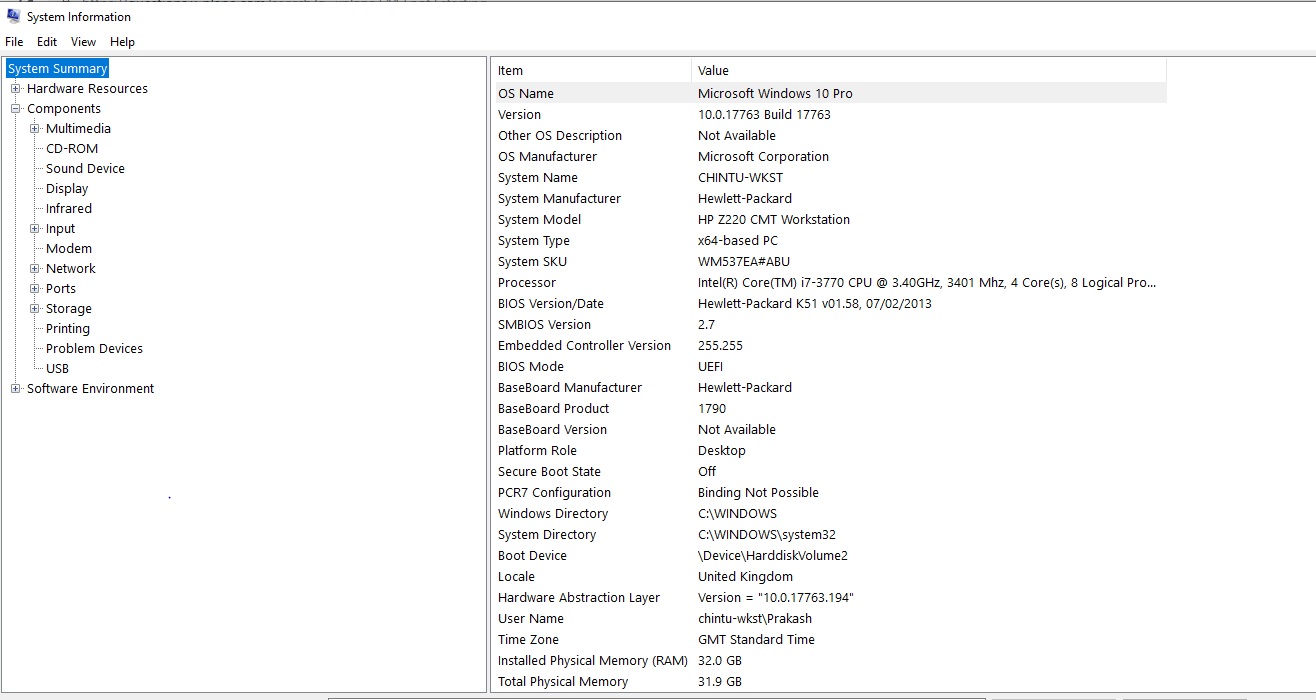The height and width of the screenshot is (700, 1316).
Task: Select the Platform Role row
Action: 829,450
